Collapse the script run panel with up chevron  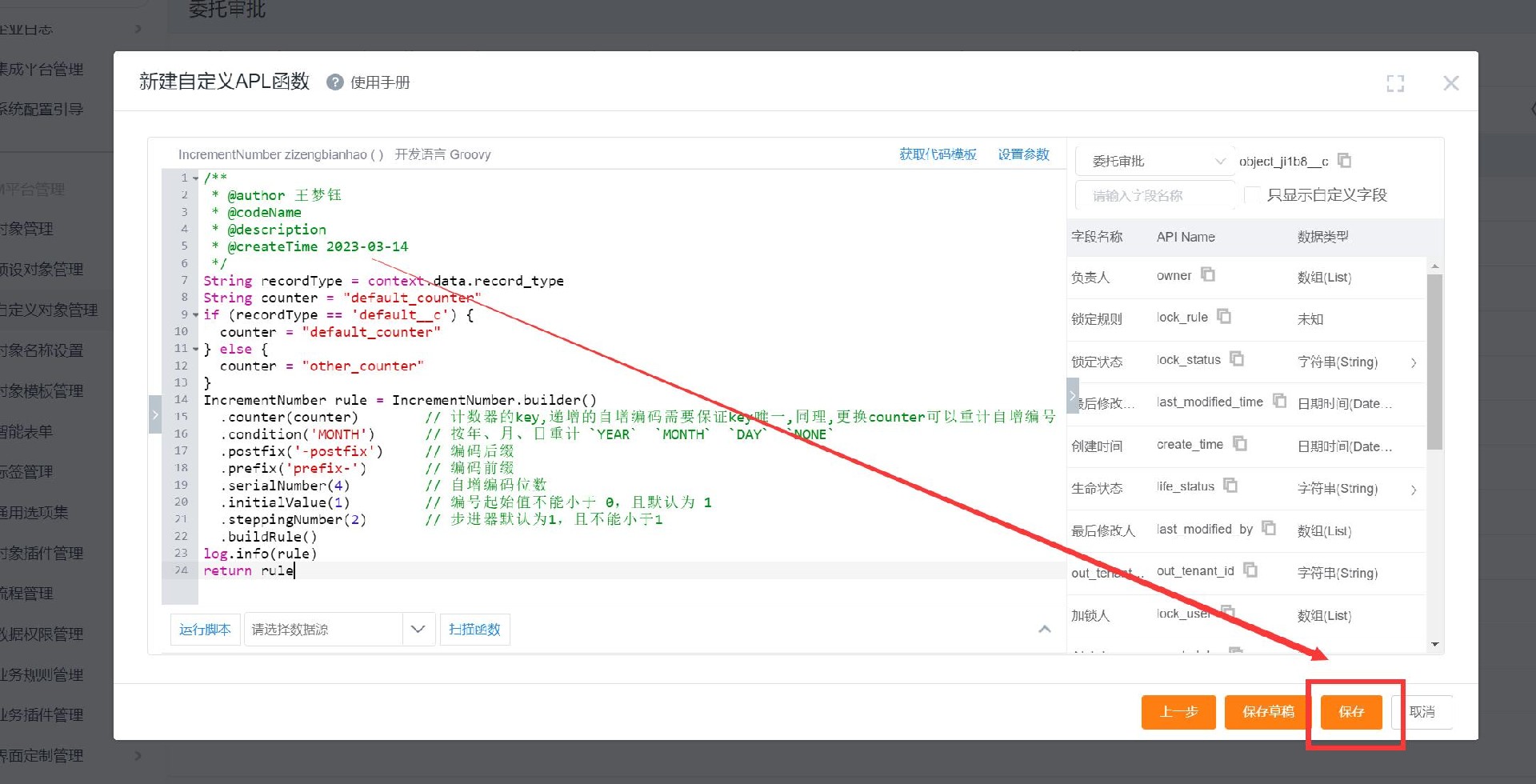1044,630
